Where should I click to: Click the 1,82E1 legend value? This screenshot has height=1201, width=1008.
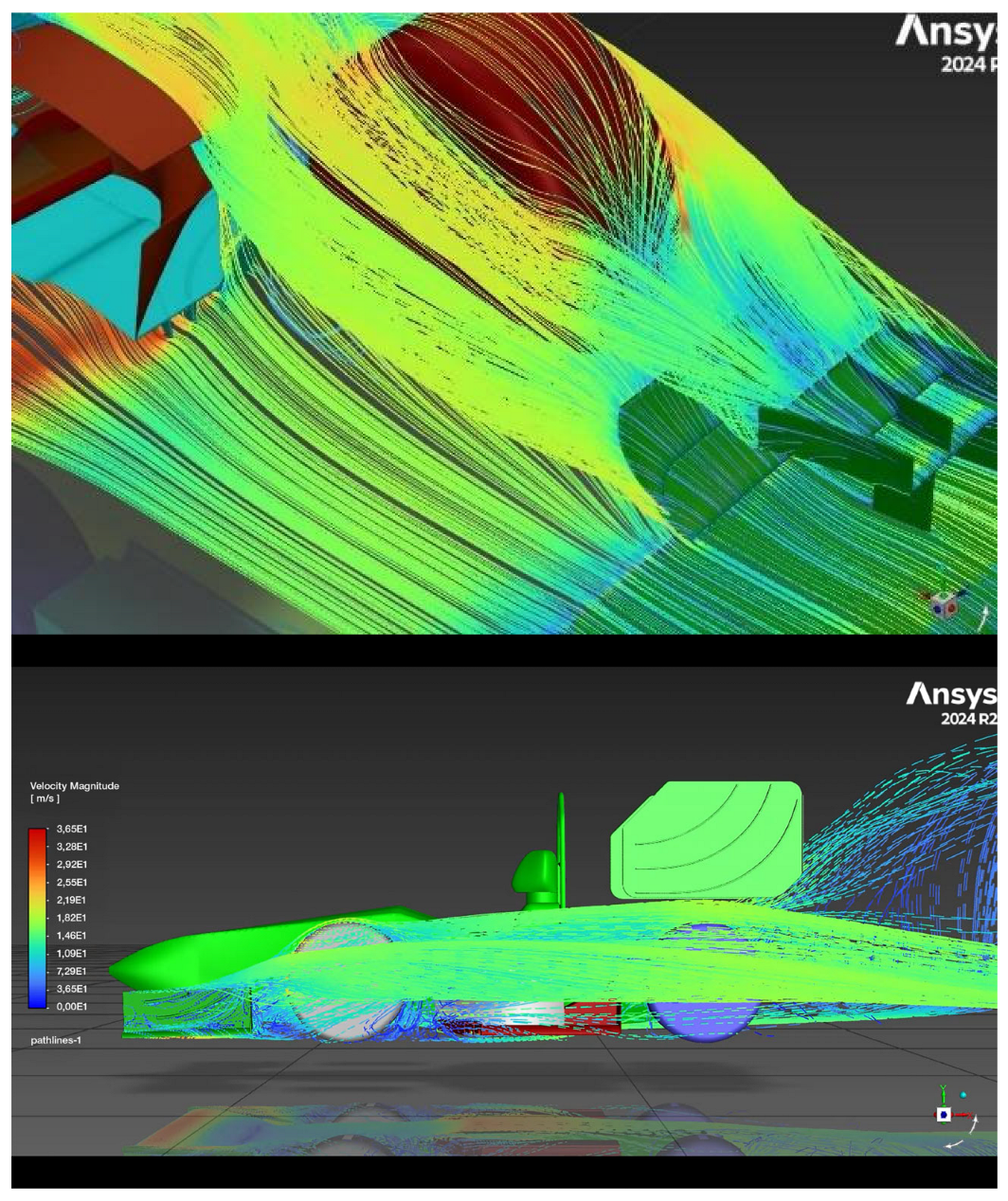tap(71, 918)
